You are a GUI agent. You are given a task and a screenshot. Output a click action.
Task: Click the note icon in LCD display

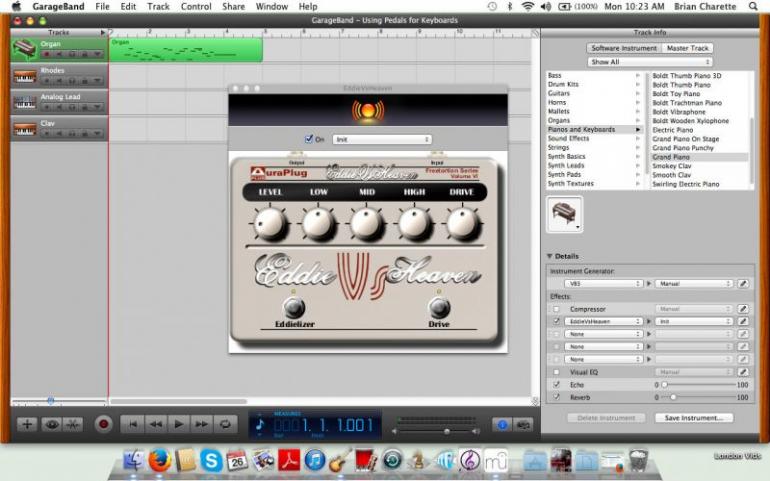point(260,424)
